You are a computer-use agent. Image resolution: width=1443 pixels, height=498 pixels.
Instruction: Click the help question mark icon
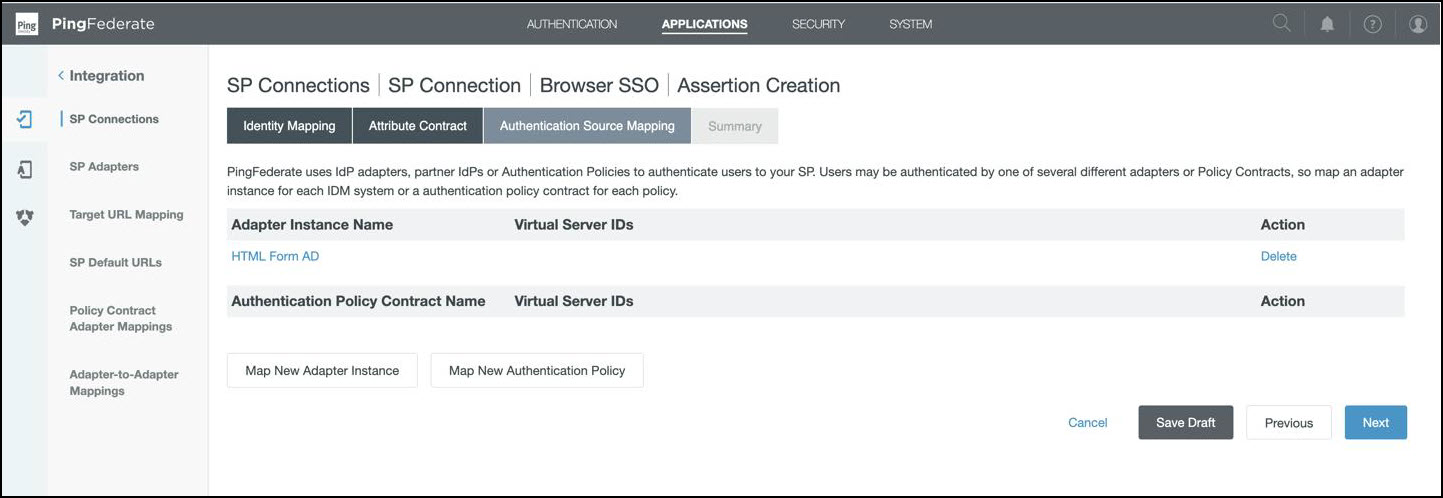[x=1372, y=24]
